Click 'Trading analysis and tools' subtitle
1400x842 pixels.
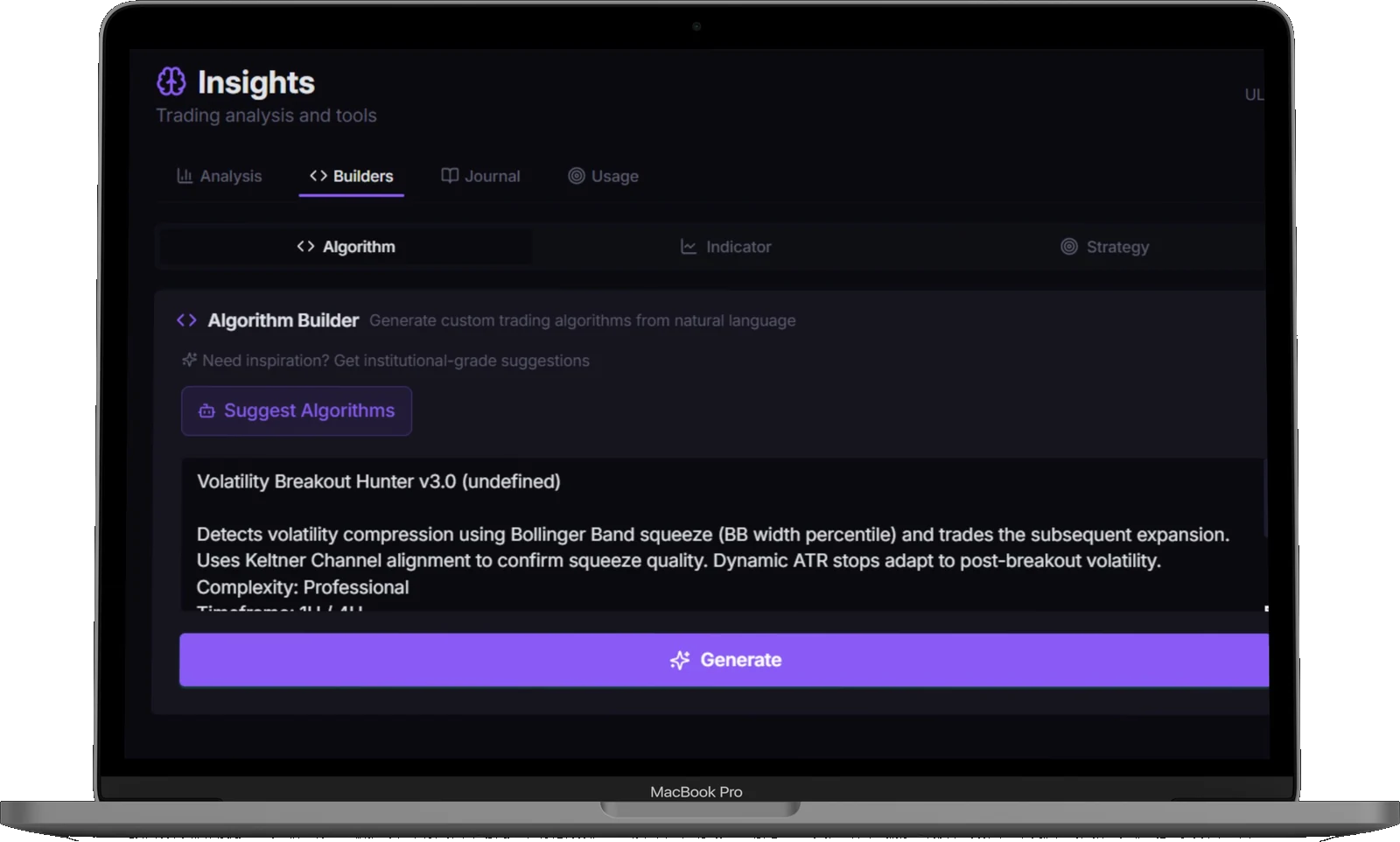point(266,116)
